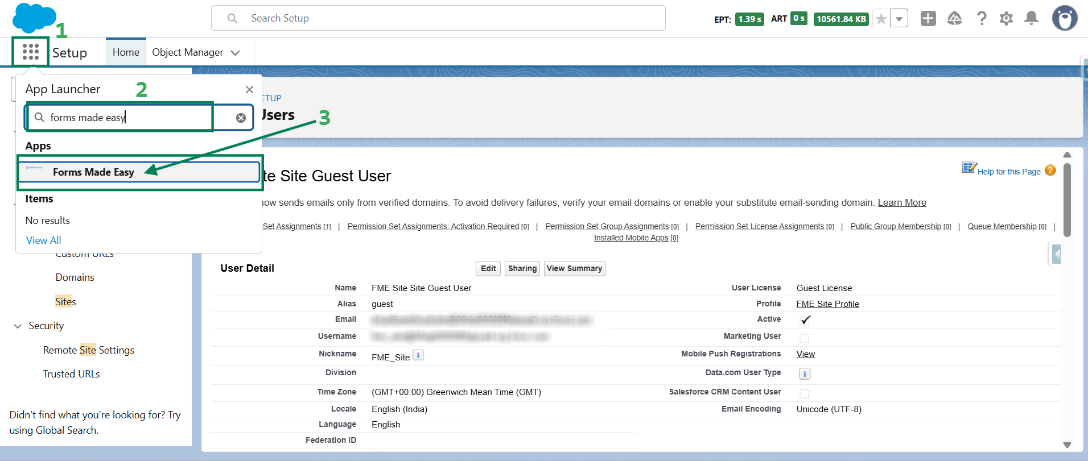
Task: Expand Object Manager tab chevron
Action: coord(235,53)
